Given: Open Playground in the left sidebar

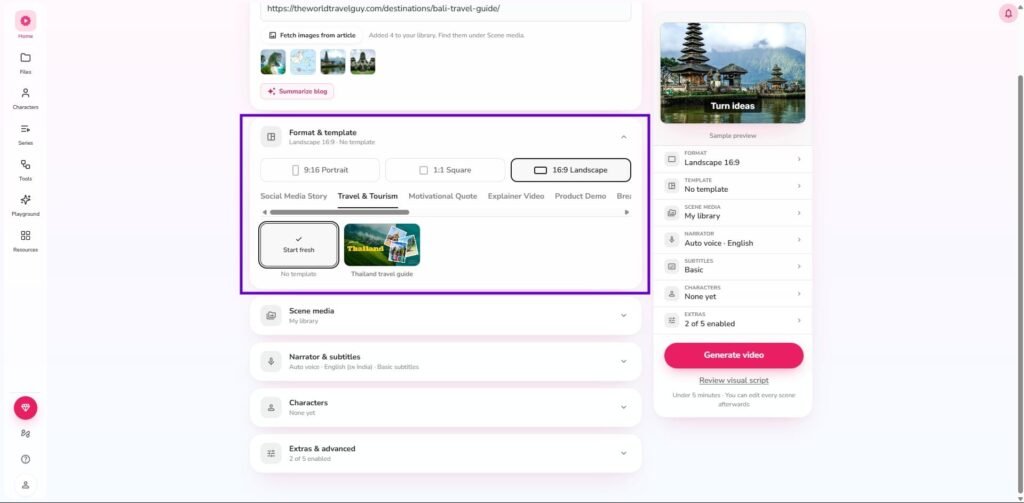Looking at the screenshot, I should coord(25,205).
